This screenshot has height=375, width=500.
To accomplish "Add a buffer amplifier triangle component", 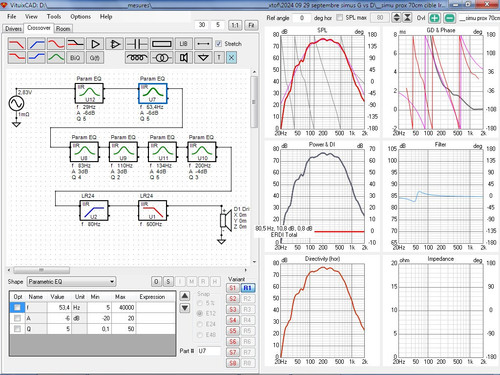I will 95,44.
